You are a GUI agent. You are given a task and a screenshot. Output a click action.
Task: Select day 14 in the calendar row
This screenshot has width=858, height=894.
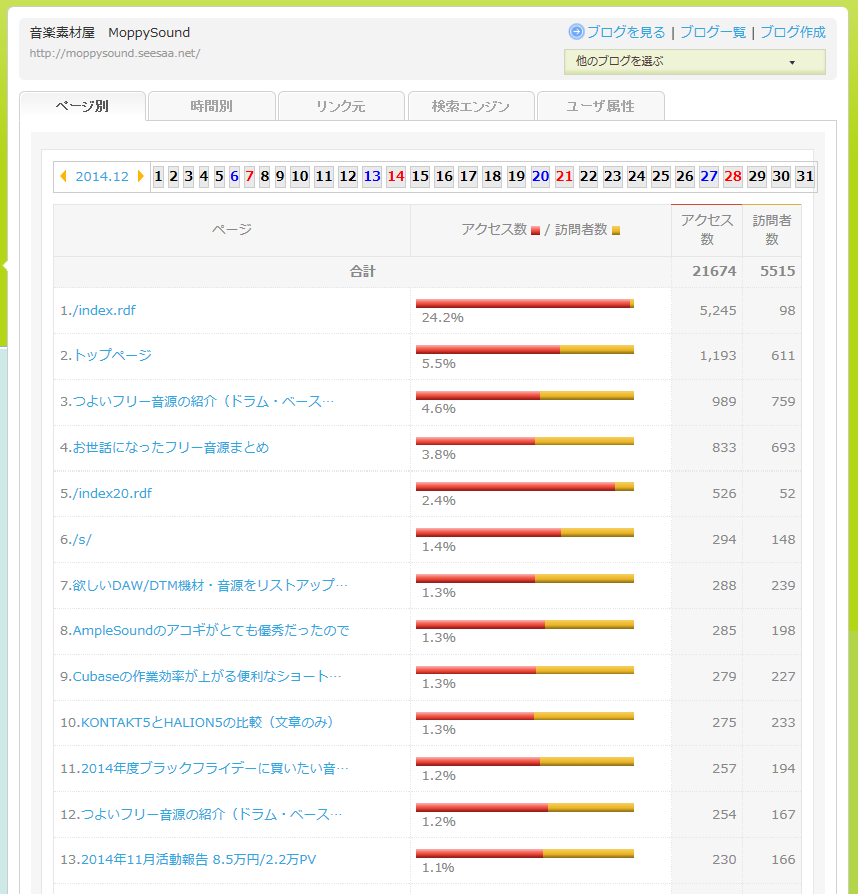[396, 177]
